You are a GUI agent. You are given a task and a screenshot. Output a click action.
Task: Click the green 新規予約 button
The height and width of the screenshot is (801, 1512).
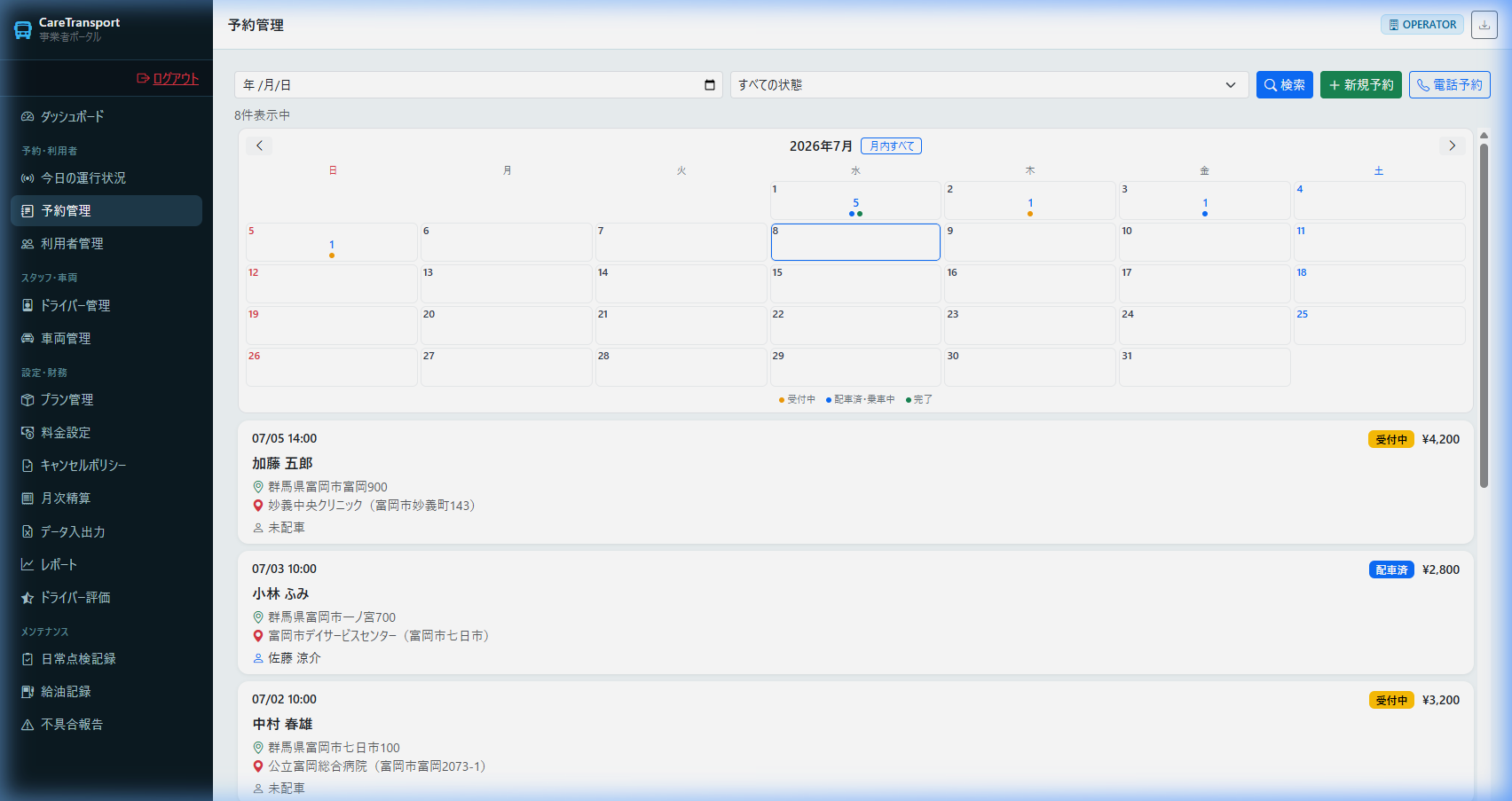coord(1360,85)
